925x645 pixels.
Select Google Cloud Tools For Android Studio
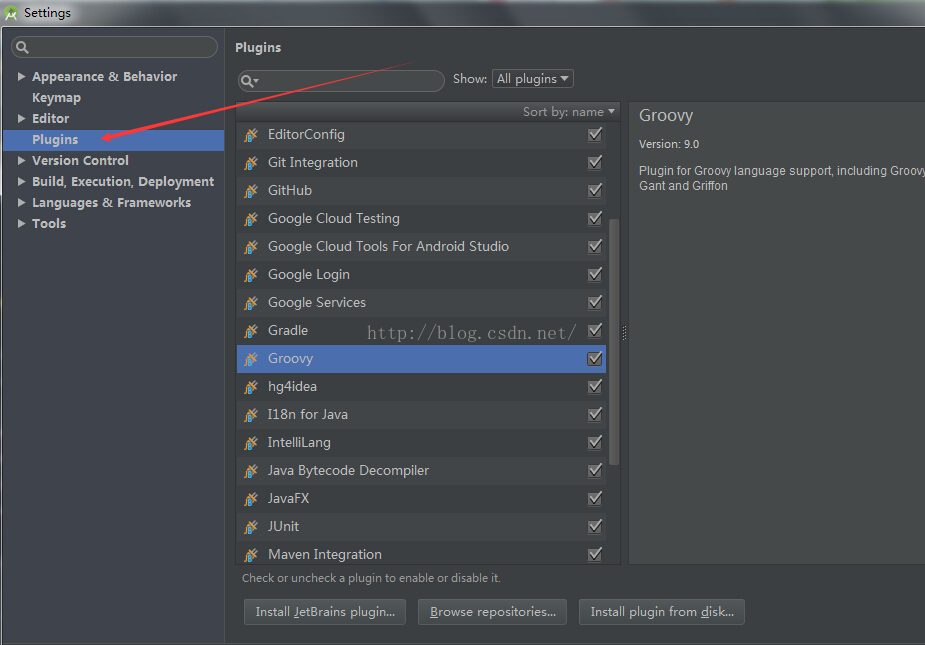[421, 247]
